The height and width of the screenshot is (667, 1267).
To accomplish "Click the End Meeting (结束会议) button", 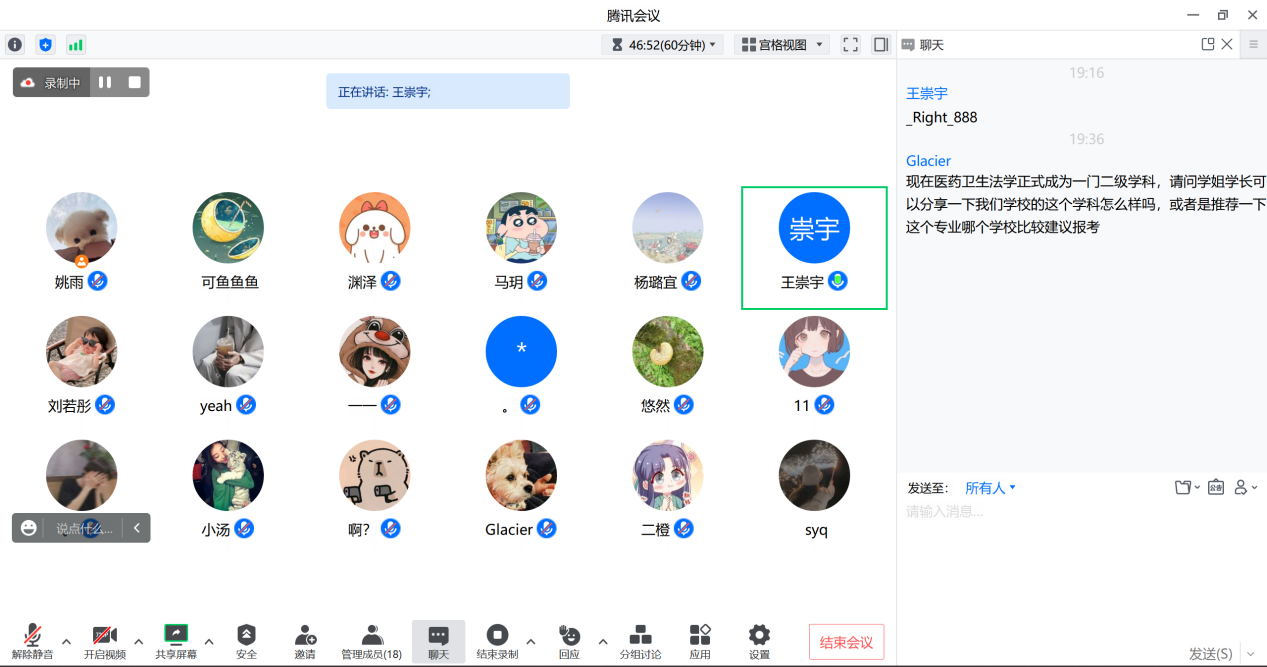I will point(846,642).
